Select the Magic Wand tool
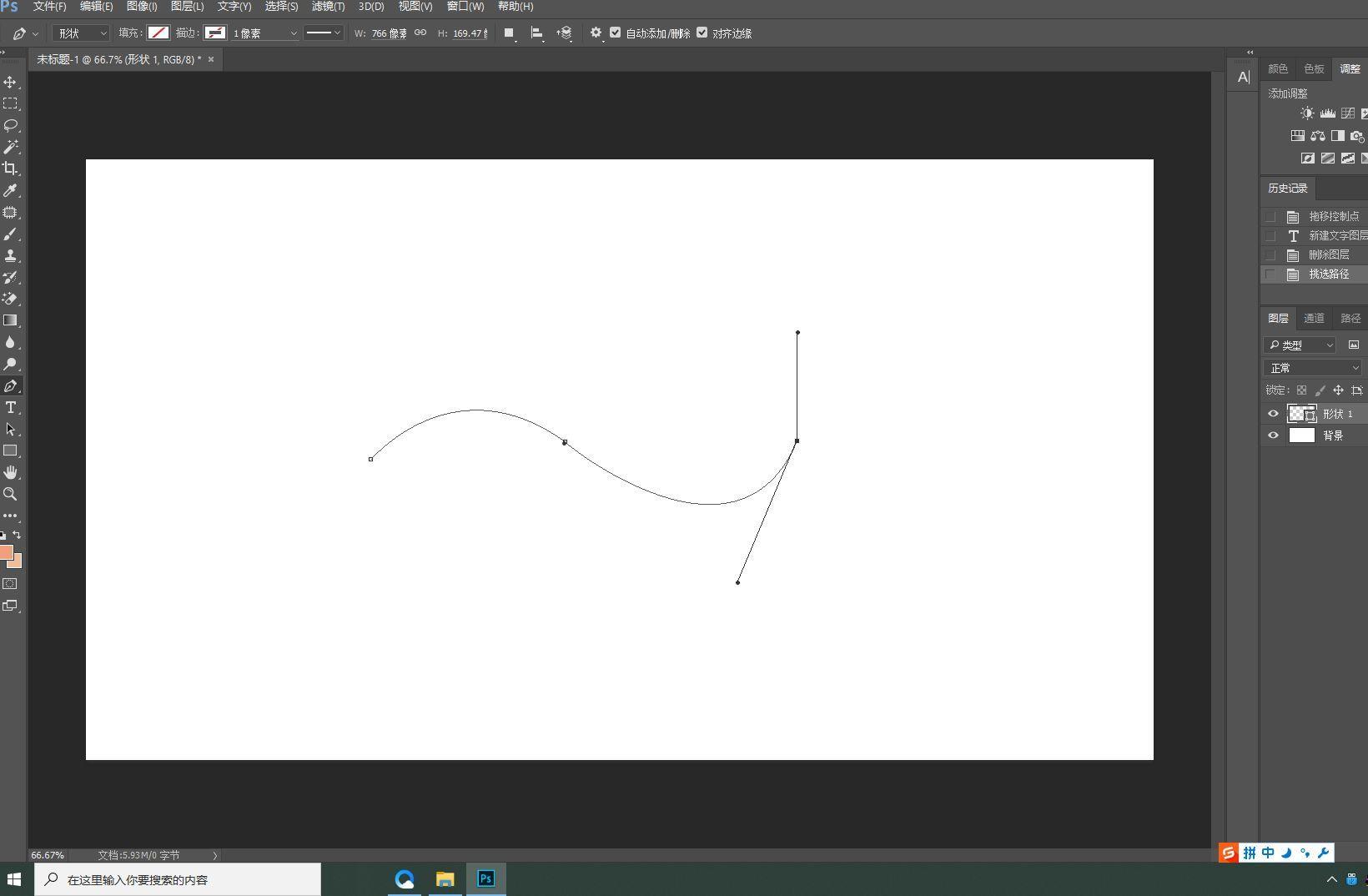 point(11,147)
